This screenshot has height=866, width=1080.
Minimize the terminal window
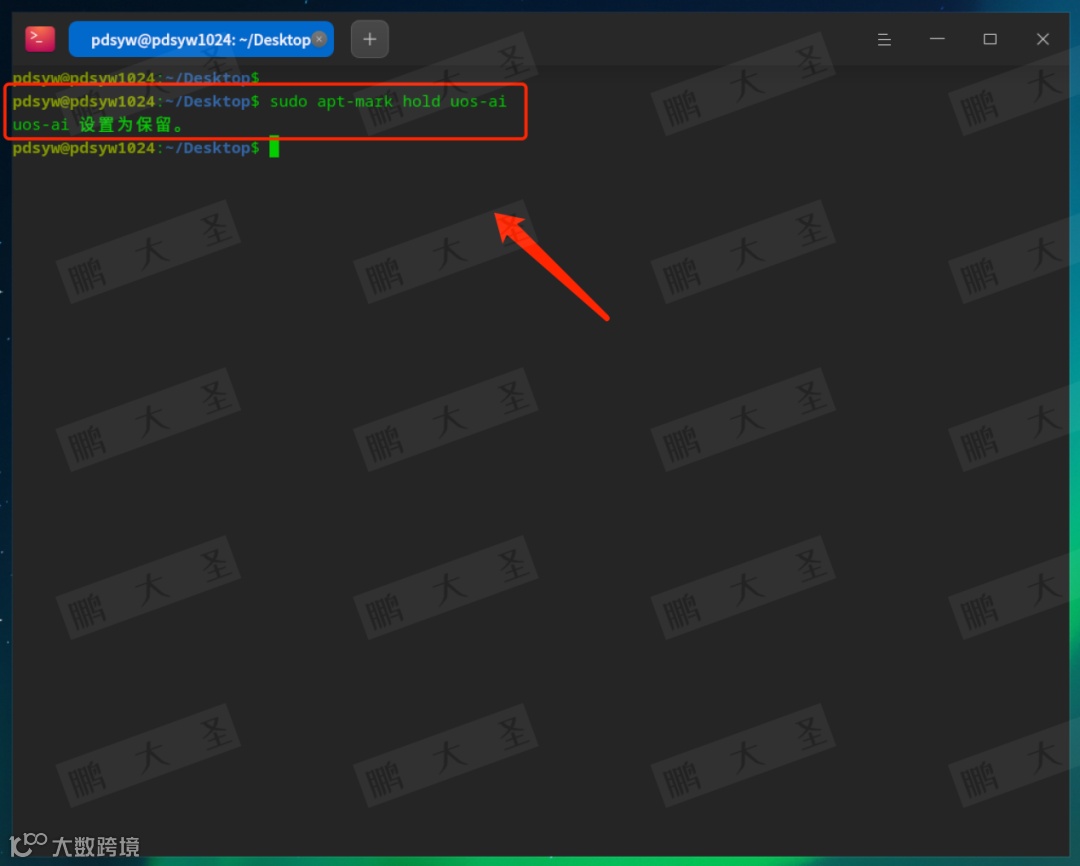(937, 39)
